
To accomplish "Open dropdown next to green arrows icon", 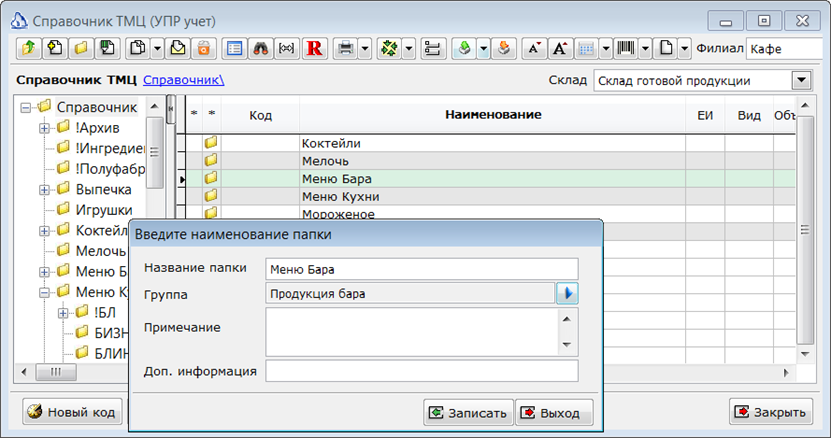I will [409, 49].
